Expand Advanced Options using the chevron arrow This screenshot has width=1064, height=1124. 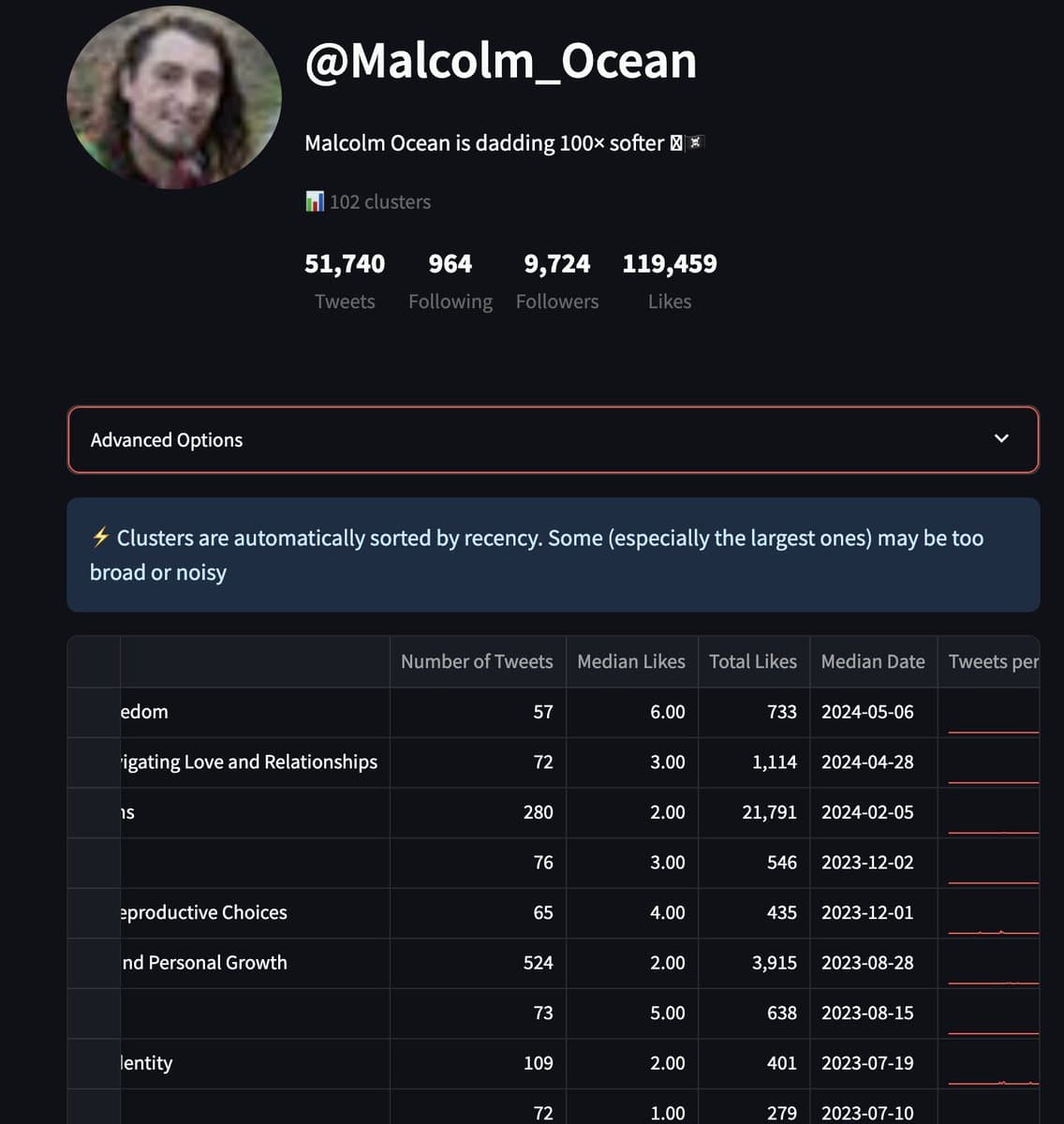(x=1001, y=438)
